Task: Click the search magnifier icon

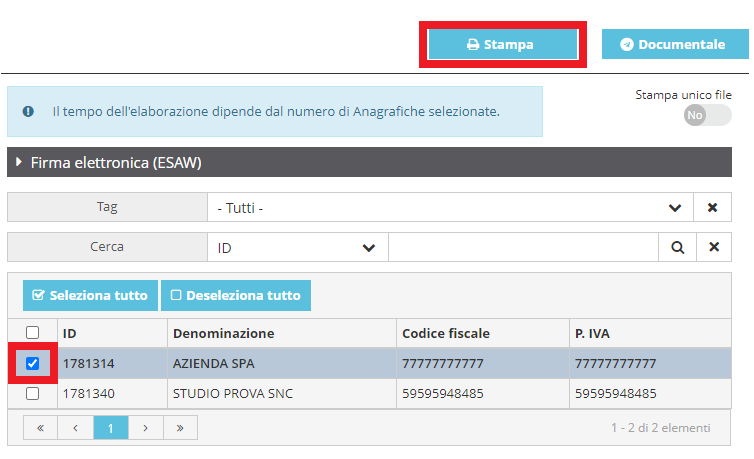Action: [x=677, y=247]
